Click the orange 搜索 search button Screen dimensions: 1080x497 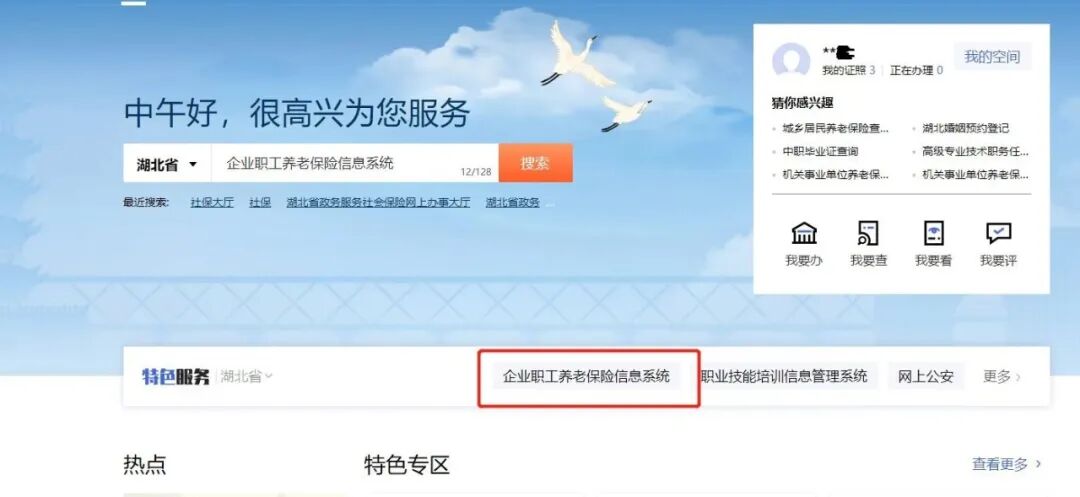[535, 163]
